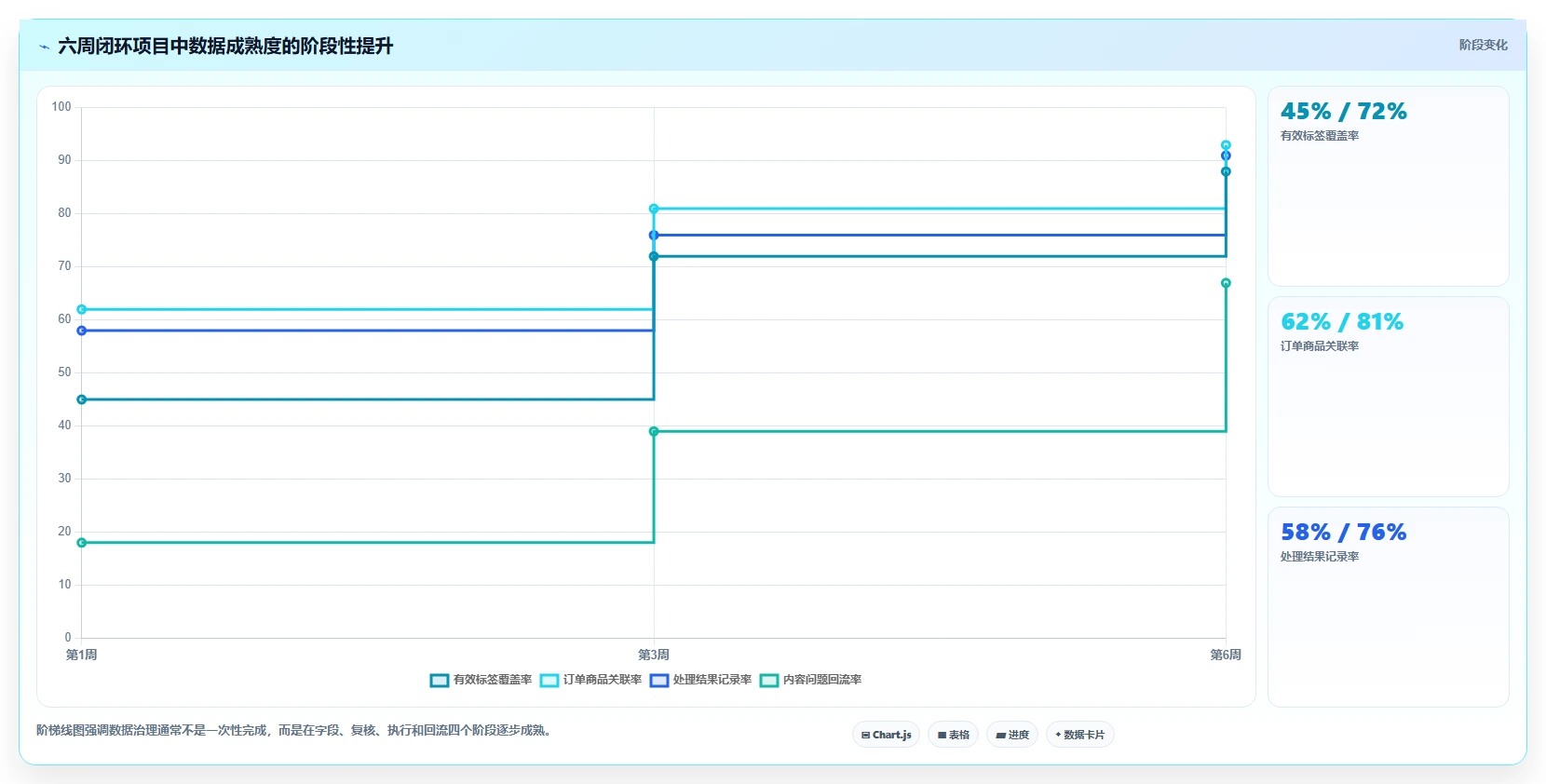Select the 45% / 72% stat card
Screen dimensions: 1546x784
tap(1388, 186)
